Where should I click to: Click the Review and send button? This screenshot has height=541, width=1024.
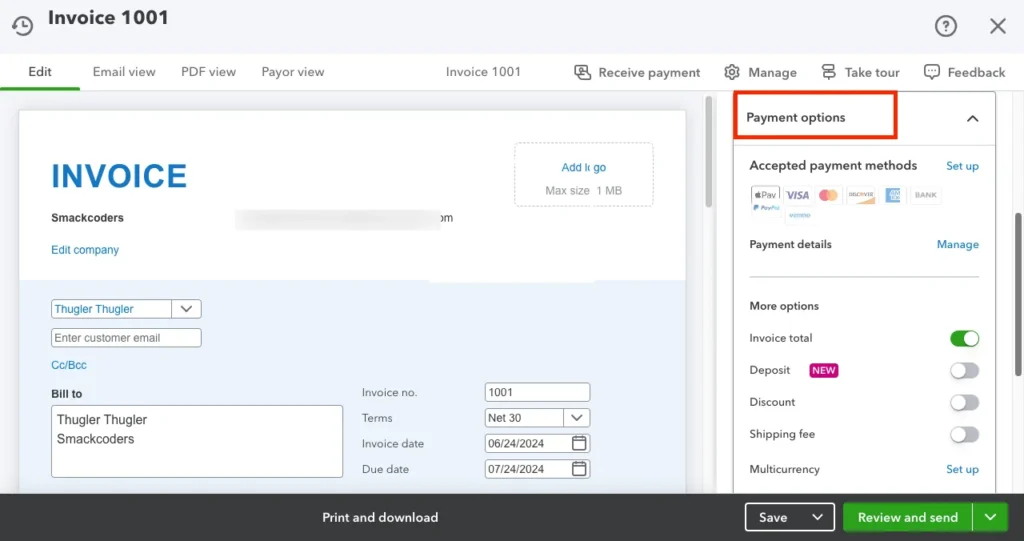pyautogui.click(x=908, y=517)
